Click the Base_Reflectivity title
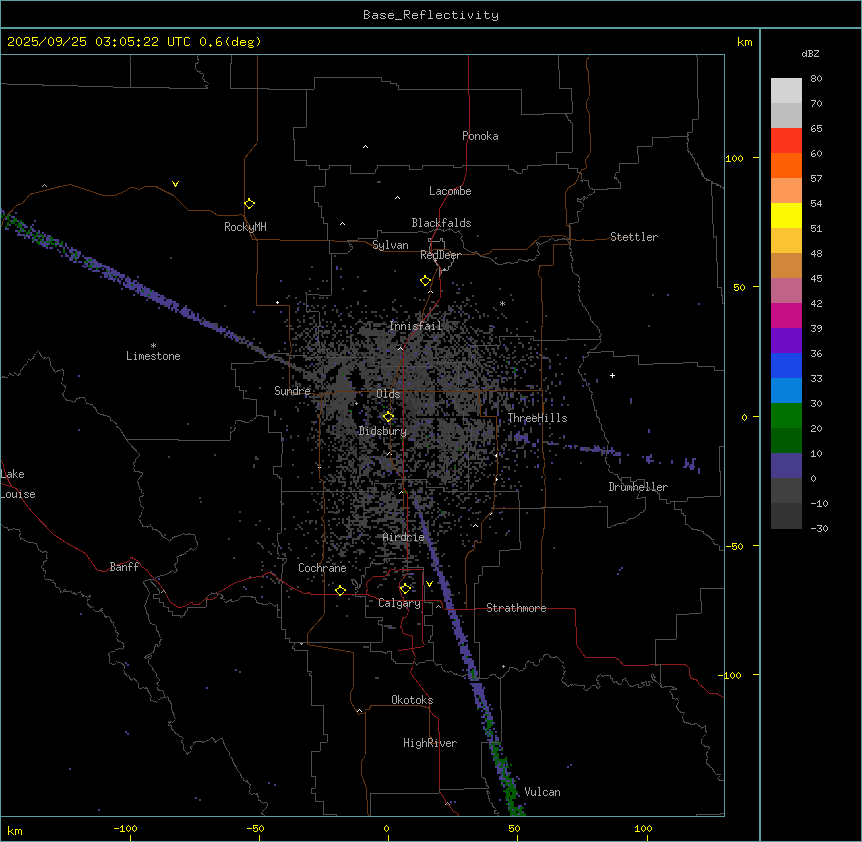862x842 pixels. [x=430, y=15]
